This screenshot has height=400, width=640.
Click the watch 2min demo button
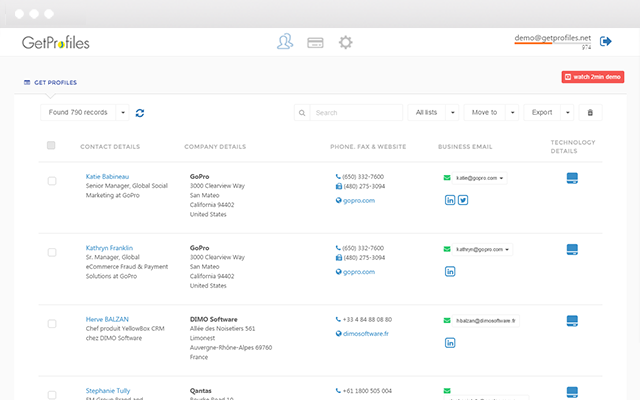(x=594, y=77)
